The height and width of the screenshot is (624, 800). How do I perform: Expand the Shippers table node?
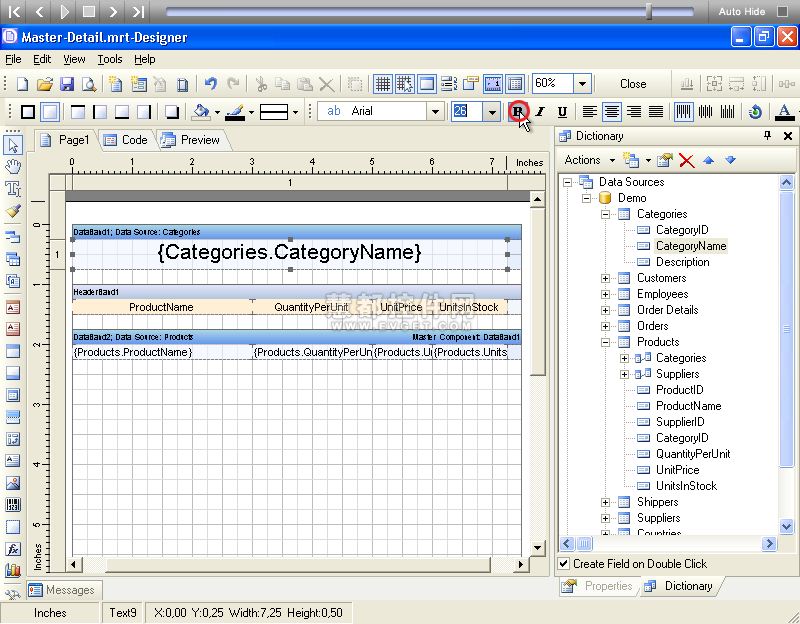tap(605, 502)
